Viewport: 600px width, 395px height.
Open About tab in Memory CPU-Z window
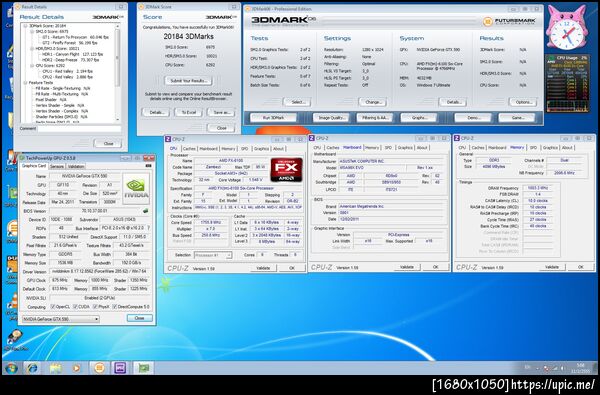coord(567,147)
